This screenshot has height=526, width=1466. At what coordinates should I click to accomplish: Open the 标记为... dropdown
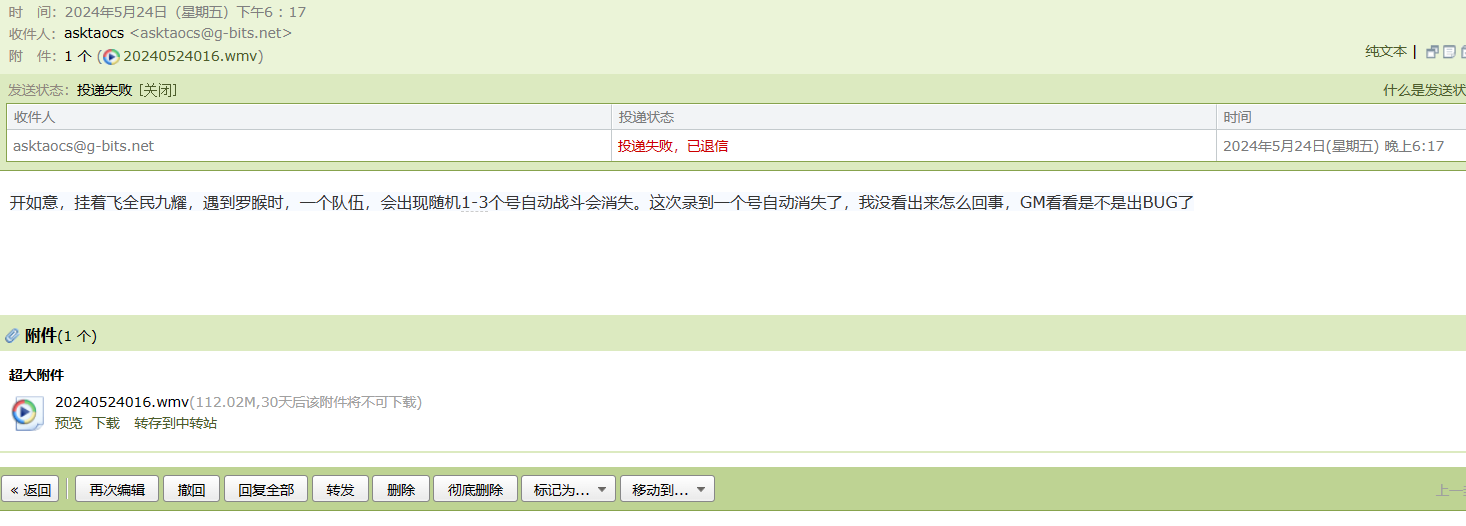[567, 490]
